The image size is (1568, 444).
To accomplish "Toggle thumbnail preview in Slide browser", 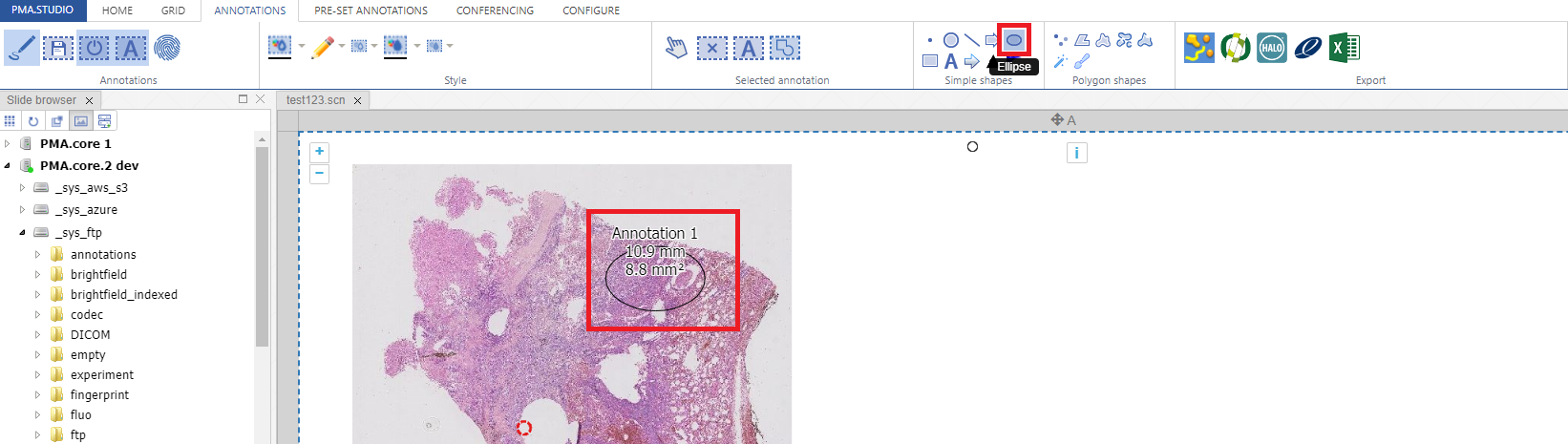I will [81, 121].
